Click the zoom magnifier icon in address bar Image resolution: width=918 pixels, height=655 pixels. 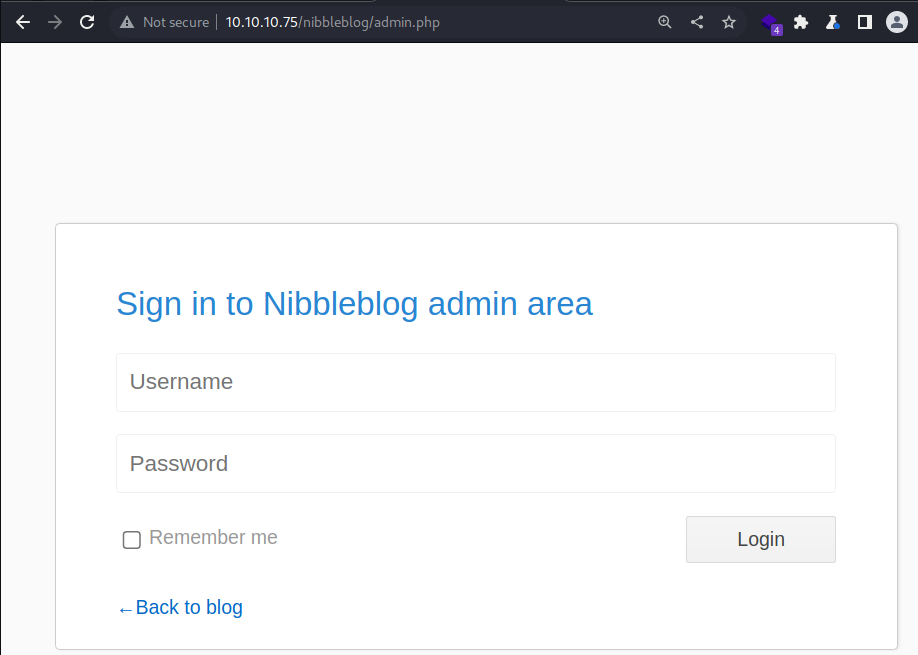[x=664, y=22]
